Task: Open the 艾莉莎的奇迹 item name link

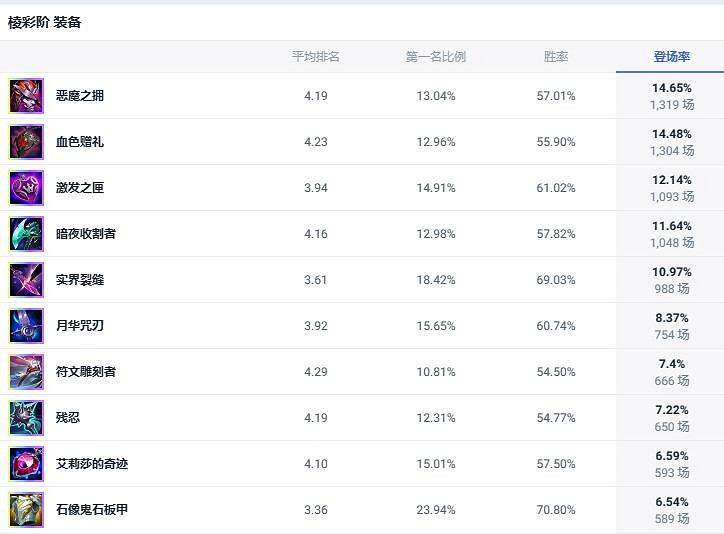Action: pos(92,464)
